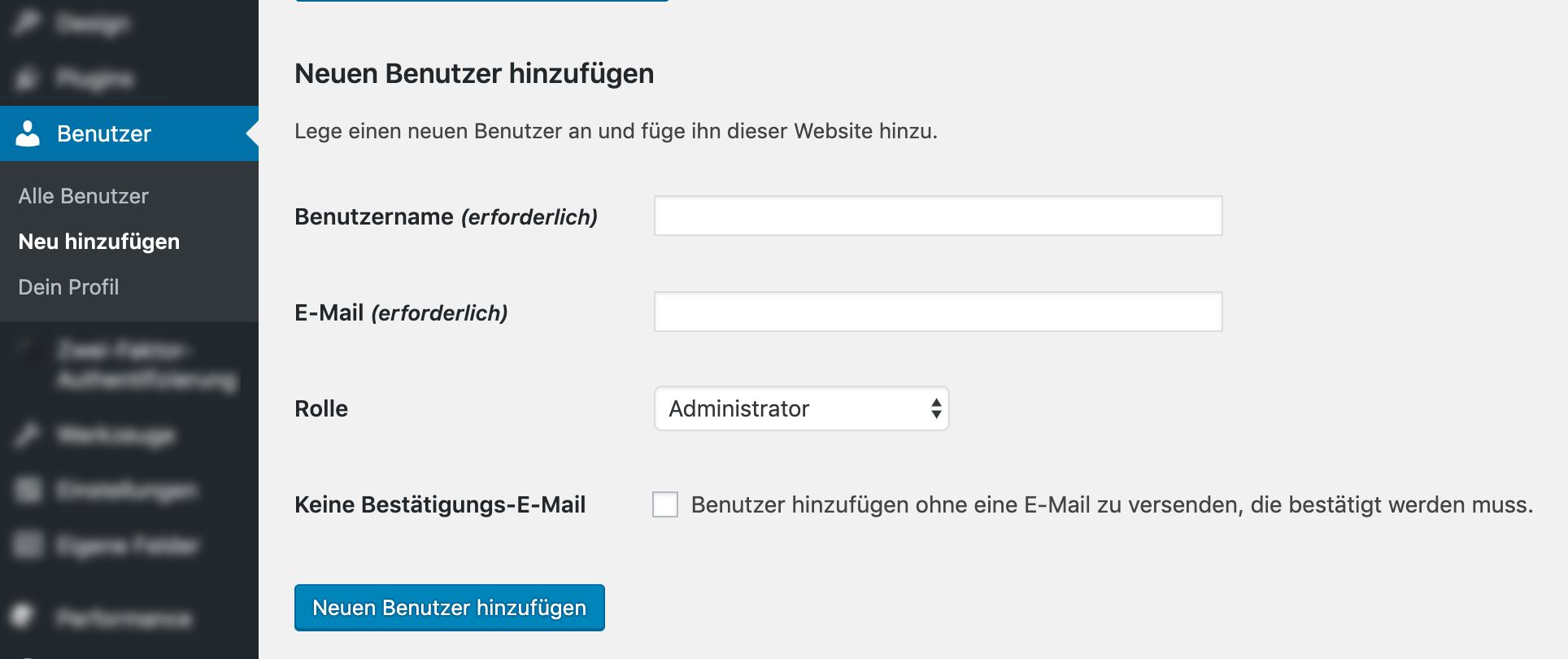This screenshot has width=1568, height=659.
Task: Click the Benutzer person icon in sidebar
Action: pos(28,133)
